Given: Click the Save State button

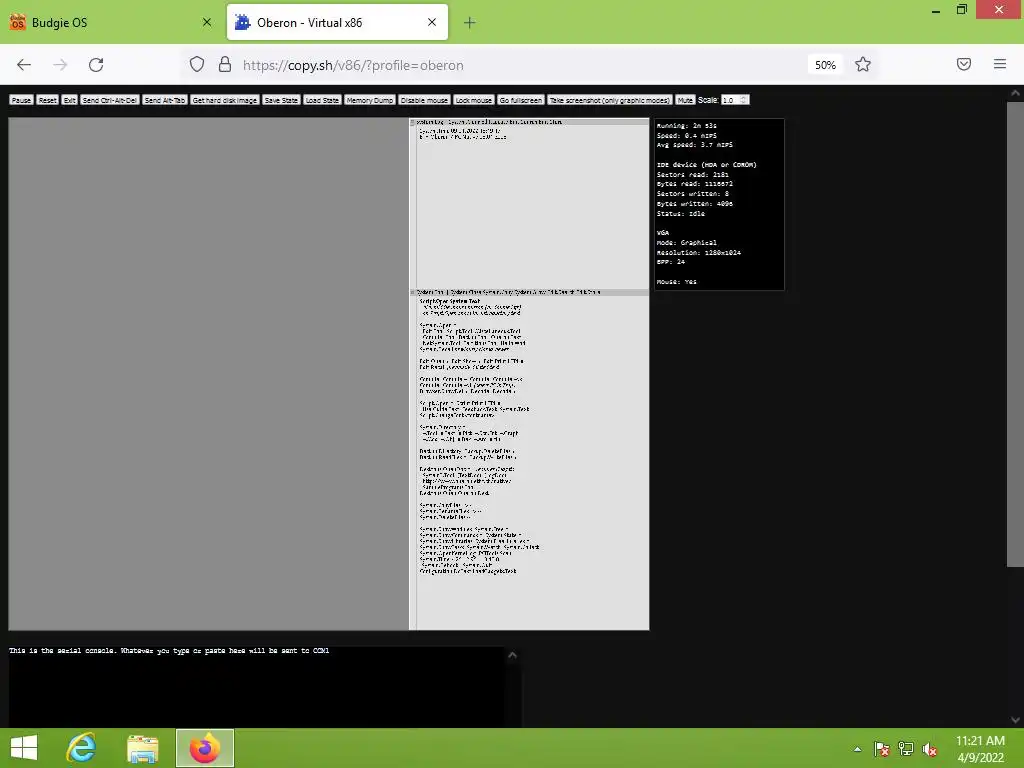Looking at the screenshot, I should [281, 100].
